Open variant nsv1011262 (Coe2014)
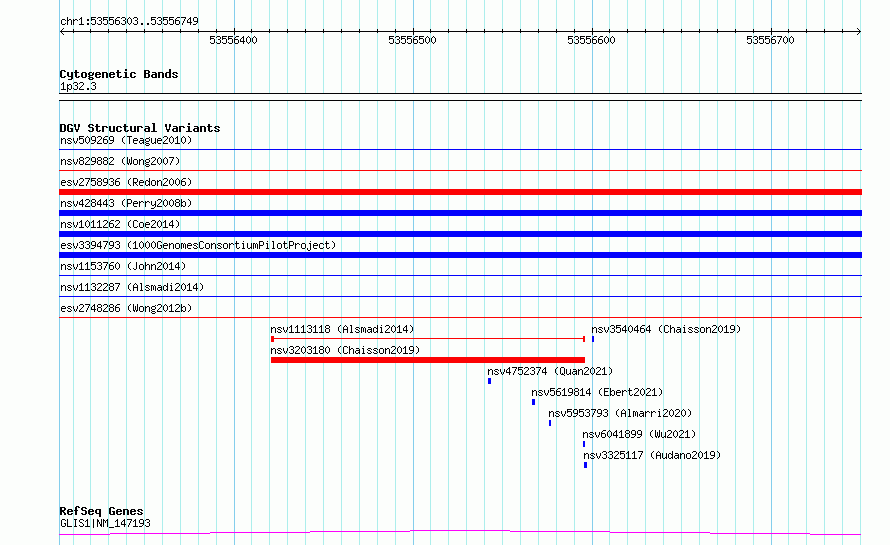 (120, 224)
